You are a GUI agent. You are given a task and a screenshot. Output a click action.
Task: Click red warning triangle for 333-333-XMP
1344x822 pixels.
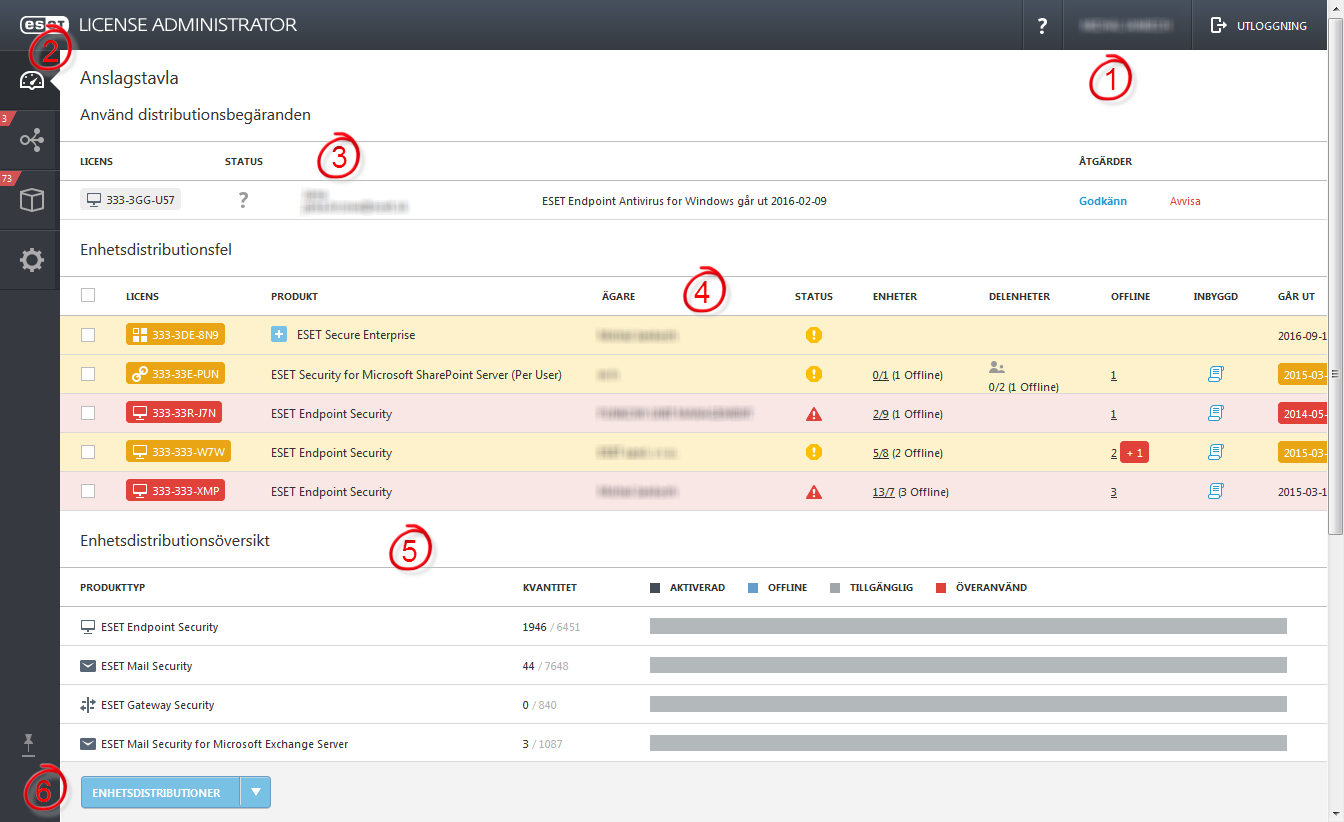point(814,492)
